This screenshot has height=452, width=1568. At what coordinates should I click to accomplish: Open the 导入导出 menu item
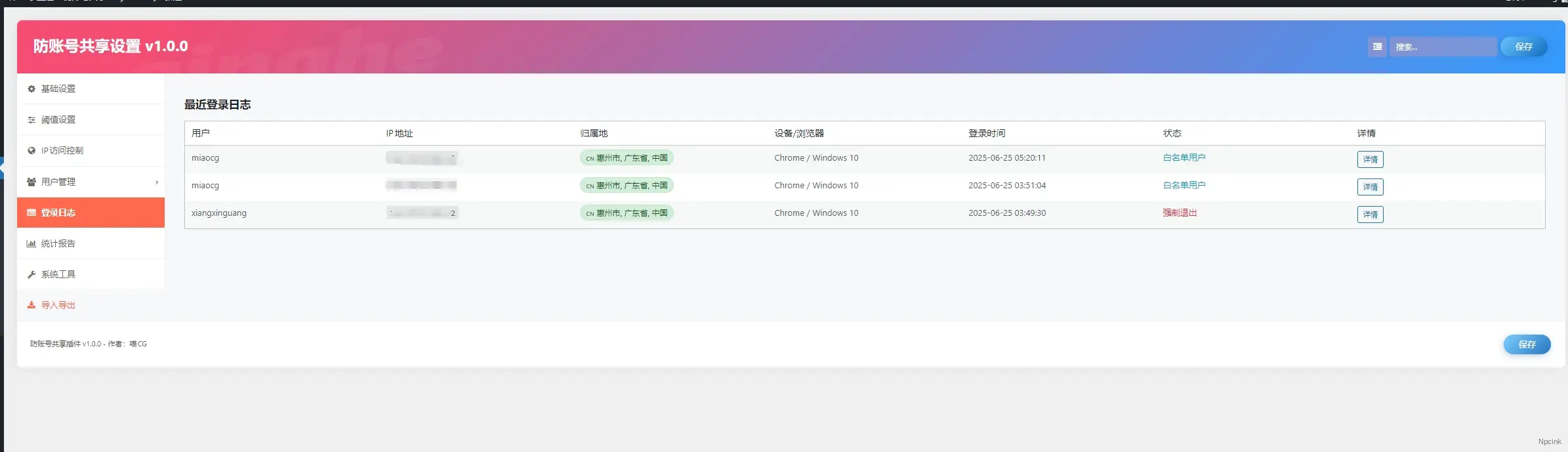click(x=58, y=305)
